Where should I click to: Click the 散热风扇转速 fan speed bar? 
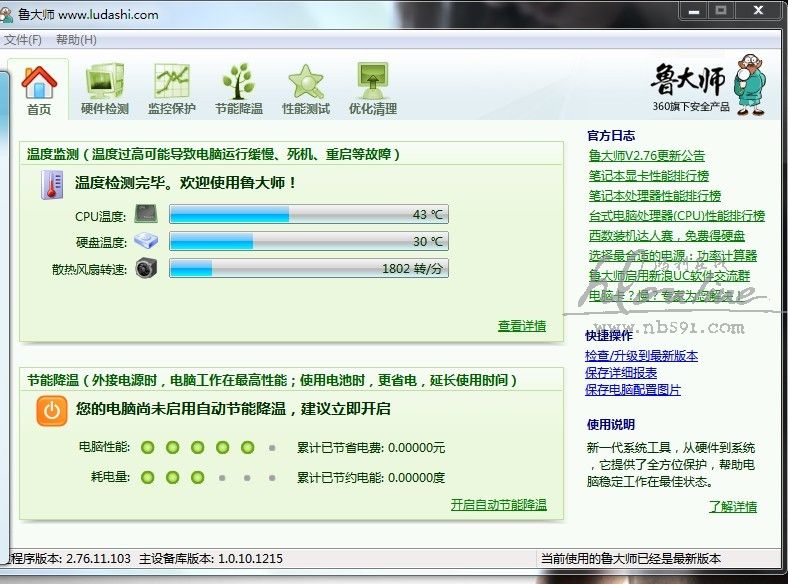tap(308, 269)
